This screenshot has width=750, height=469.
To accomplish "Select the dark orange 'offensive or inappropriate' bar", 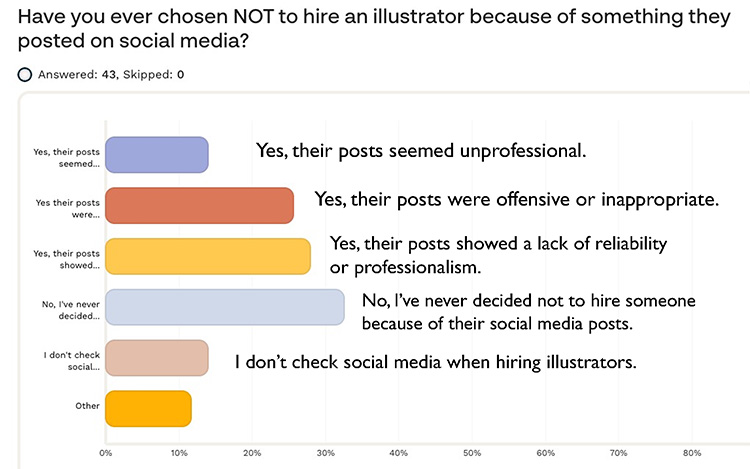I will 200,205.
